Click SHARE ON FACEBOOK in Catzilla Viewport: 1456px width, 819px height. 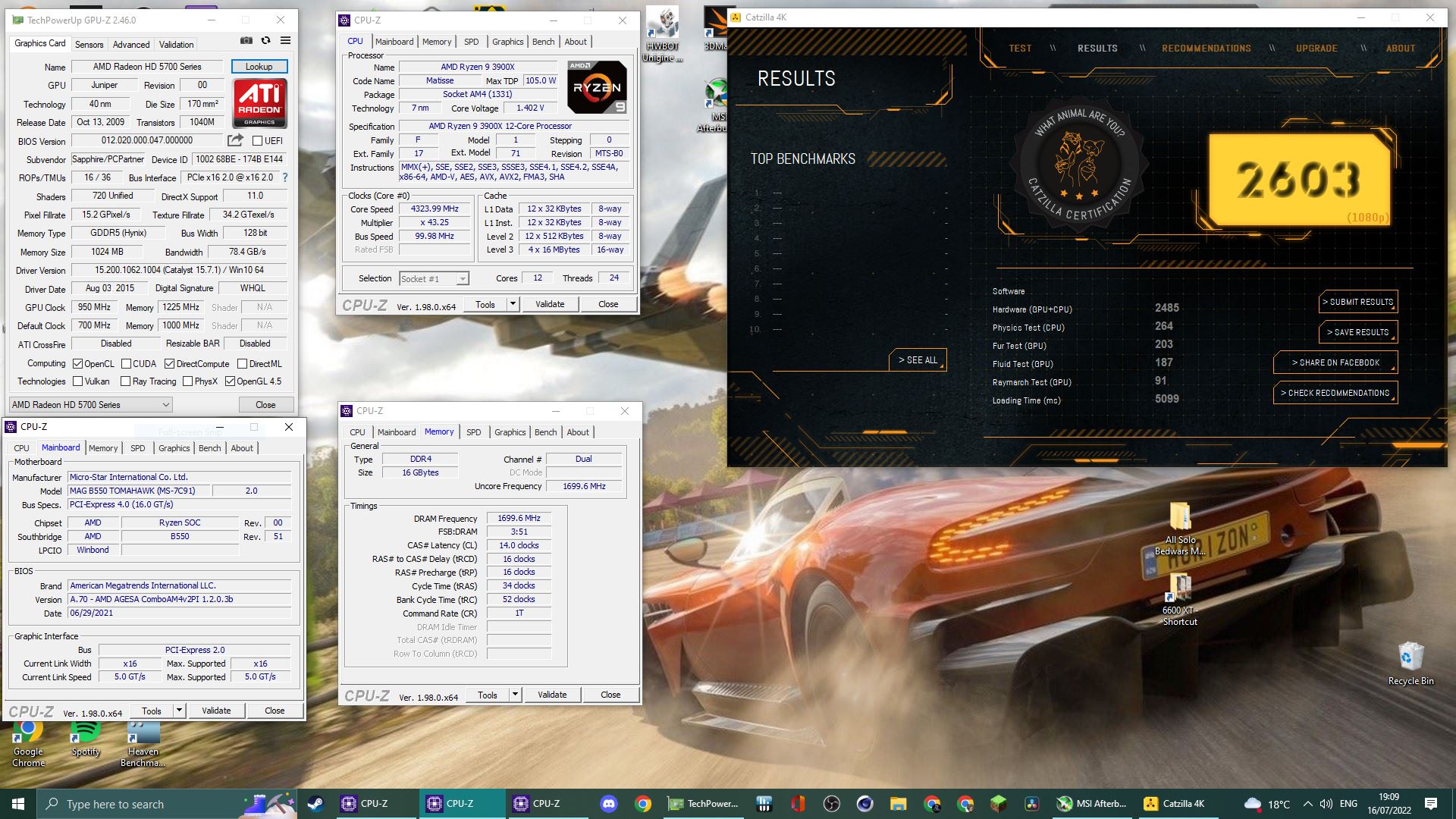(x=1335, y=362)
